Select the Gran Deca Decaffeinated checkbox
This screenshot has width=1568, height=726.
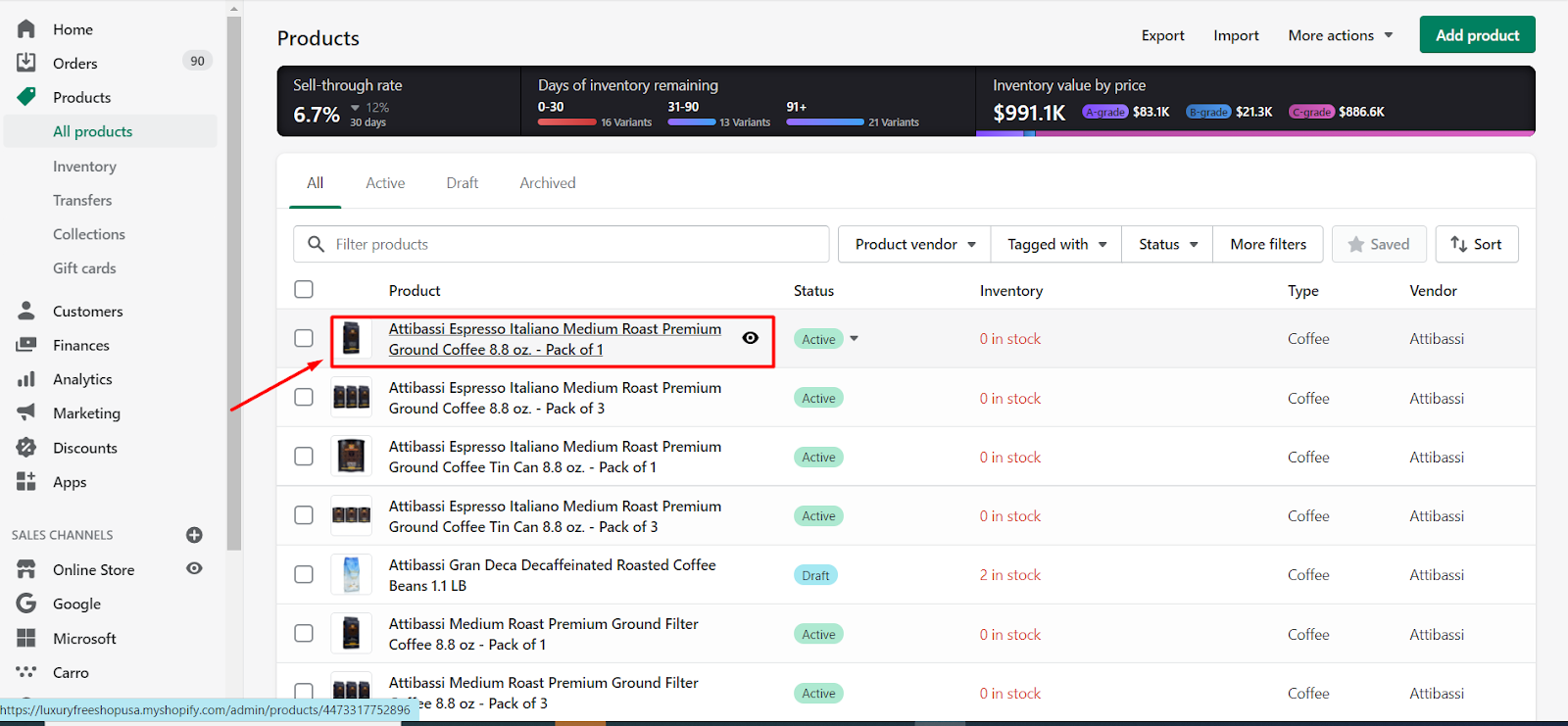[x=304, y=574]
